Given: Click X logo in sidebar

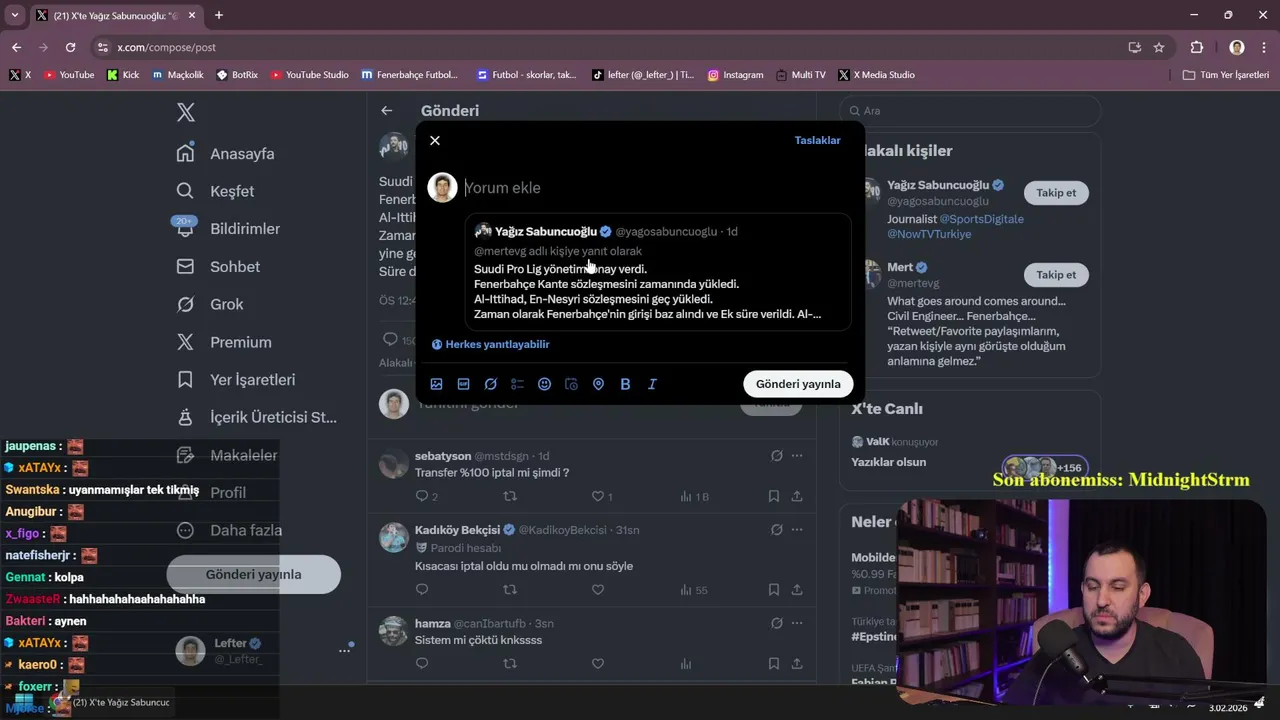Looking at the screenshot, I should (186, 112).
